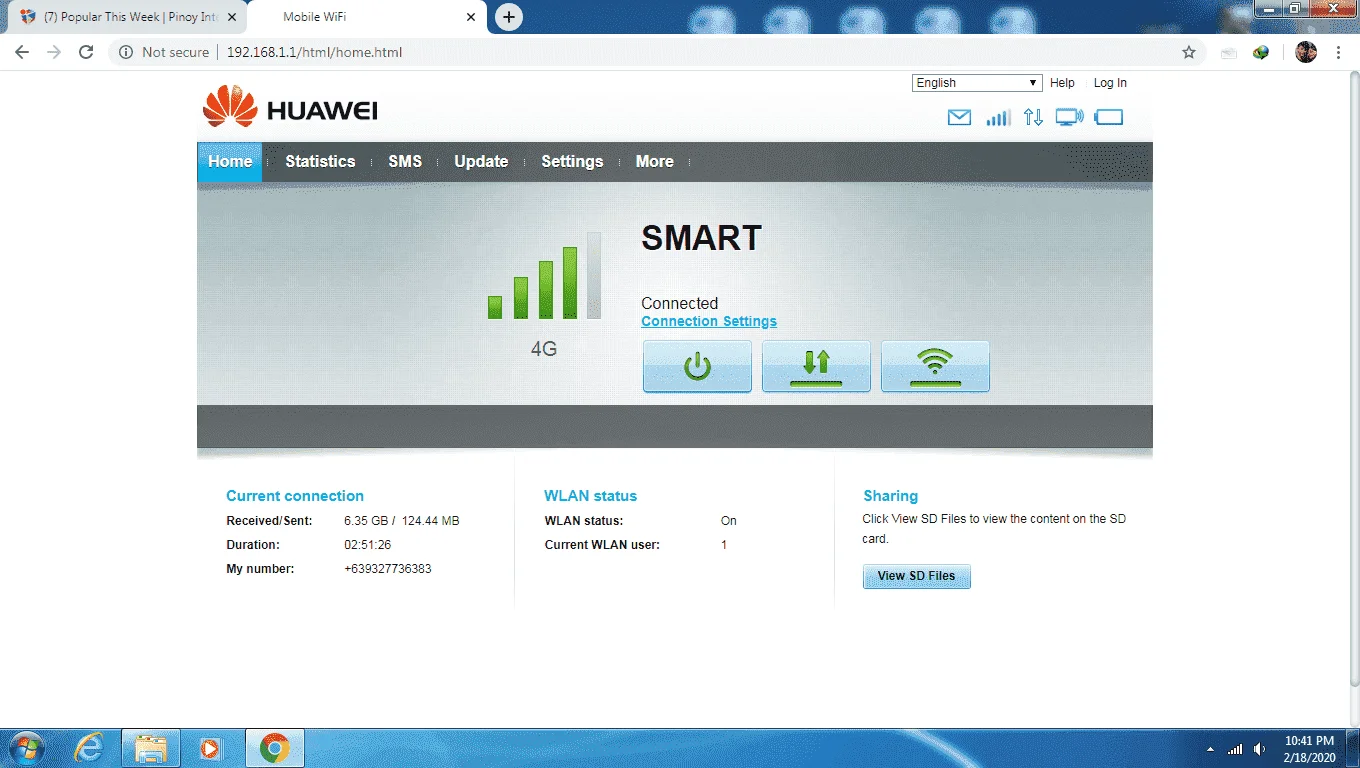Click the SMART carrier name
Image resolution: width=1360 pixels, height=768 pixels.
point(701,238)
